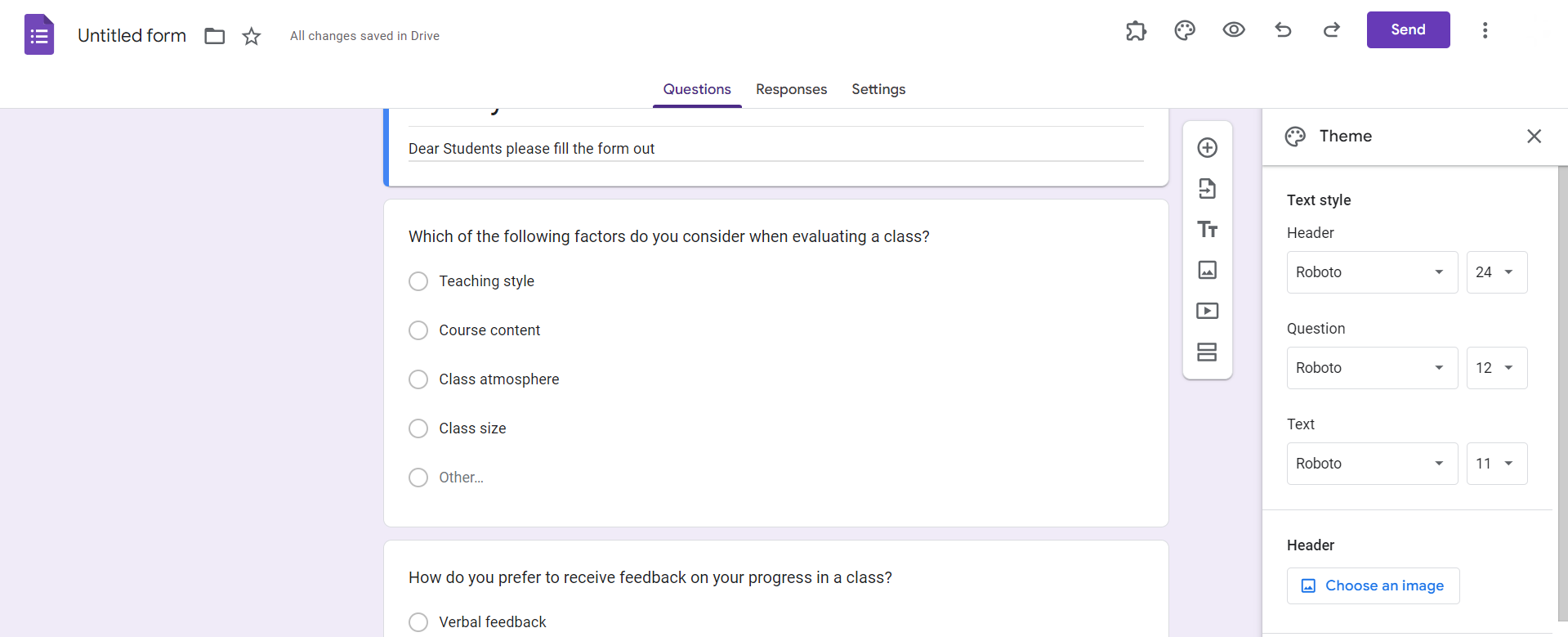Screen dimensions: 1568x637
Task: Click the add question plus icon
Action: 1207,148
